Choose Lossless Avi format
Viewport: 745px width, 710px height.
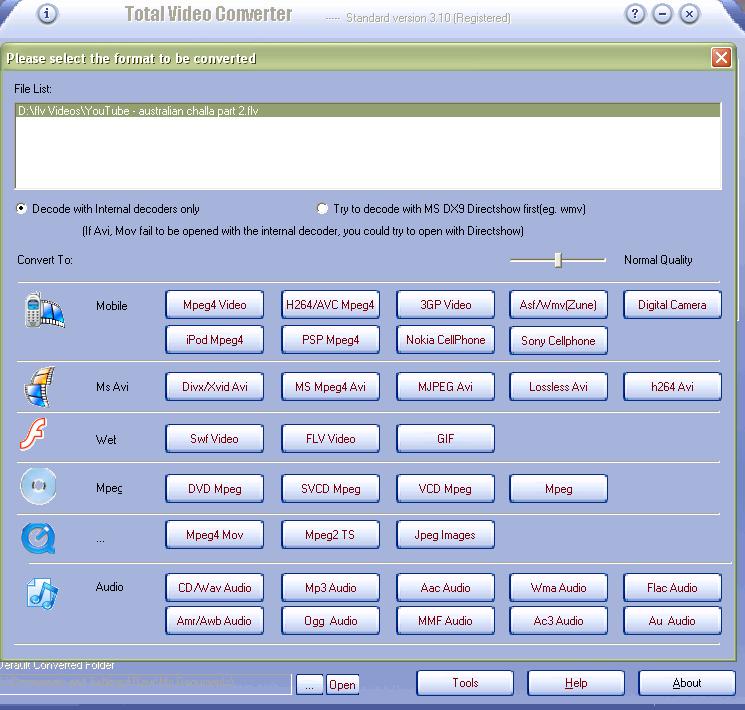tap(558, 386)
